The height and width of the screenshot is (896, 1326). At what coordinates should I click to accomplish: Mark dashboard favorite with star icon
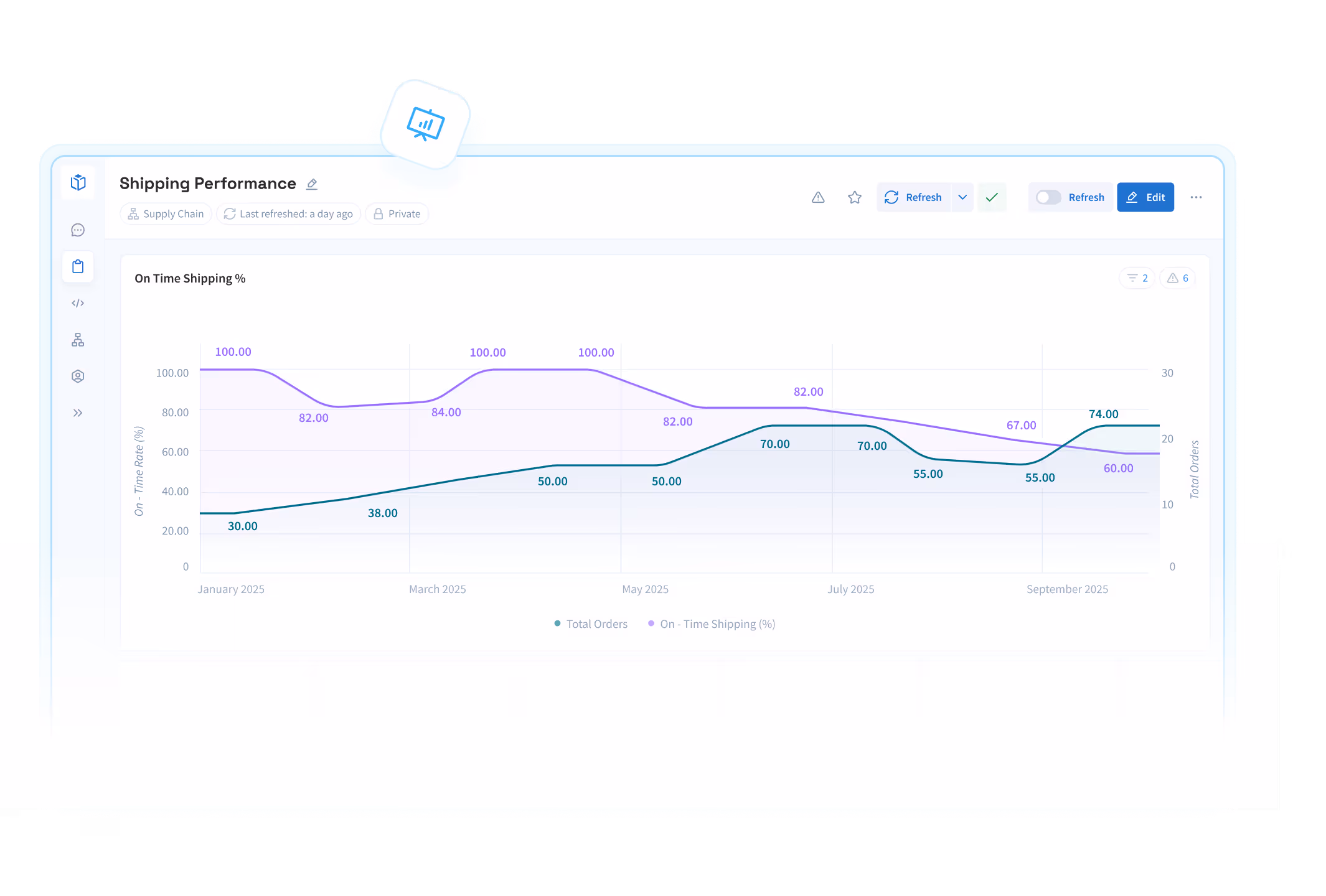coord(855,197)
